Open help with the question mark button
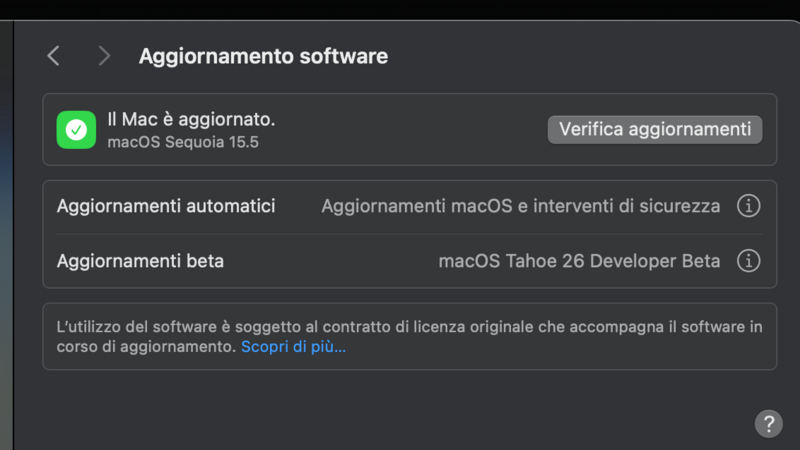This screenshot has width=800, height=450. (768, 422)
